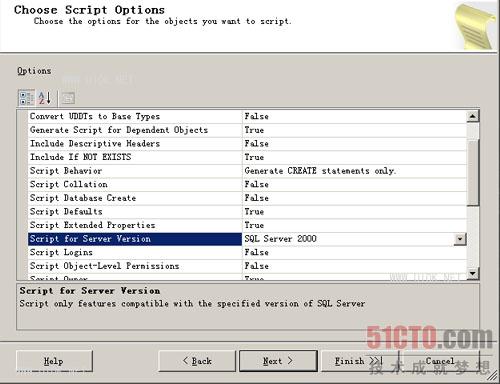Image resolution: width=500 pixels, height=384 pixels.
Task: Click False value of Include Descriptive Headers
Action: [x=355, y=144]
